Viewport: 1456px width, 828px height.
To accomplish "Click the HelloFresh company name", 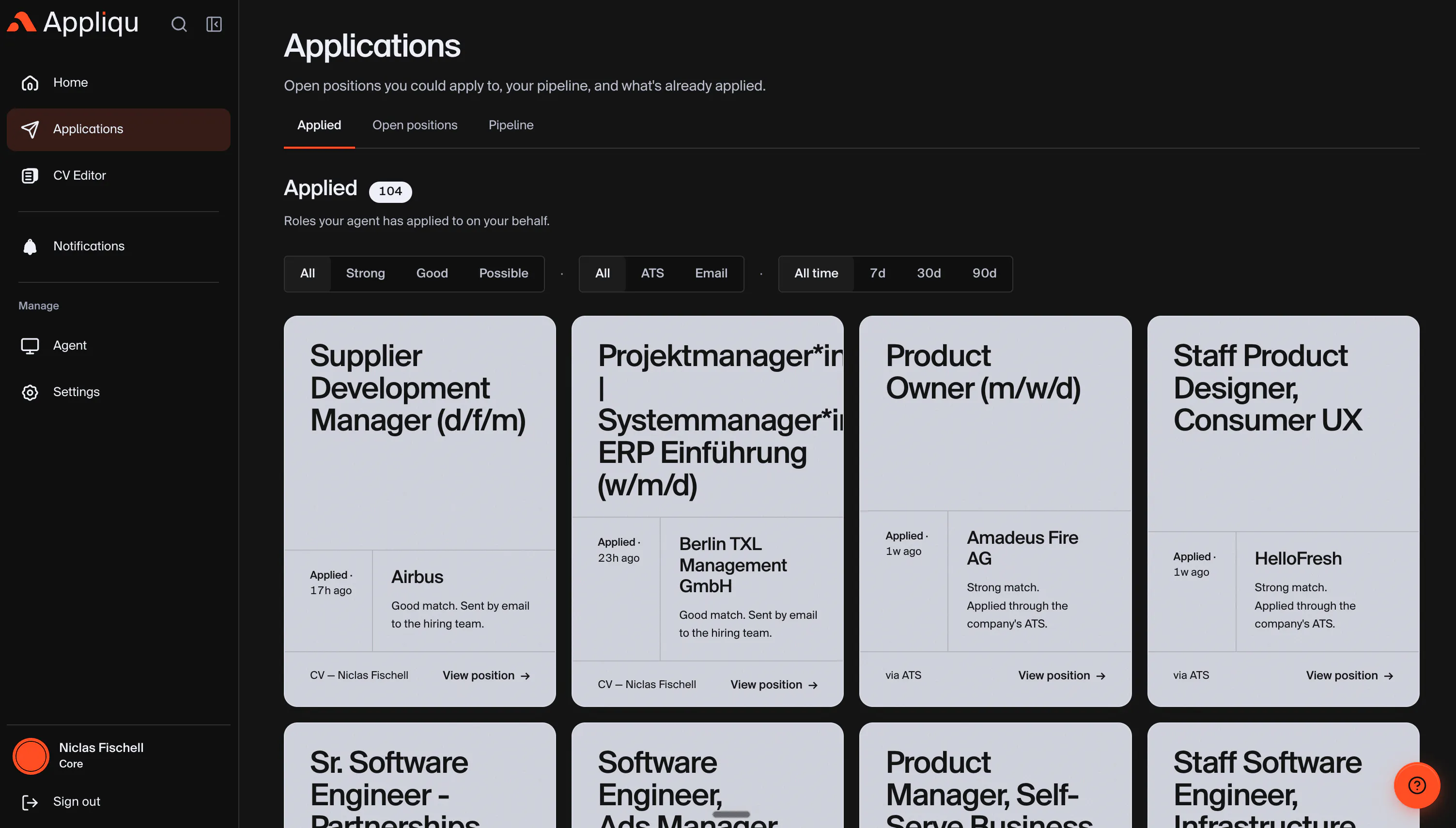I will [x=1298, y=558].
